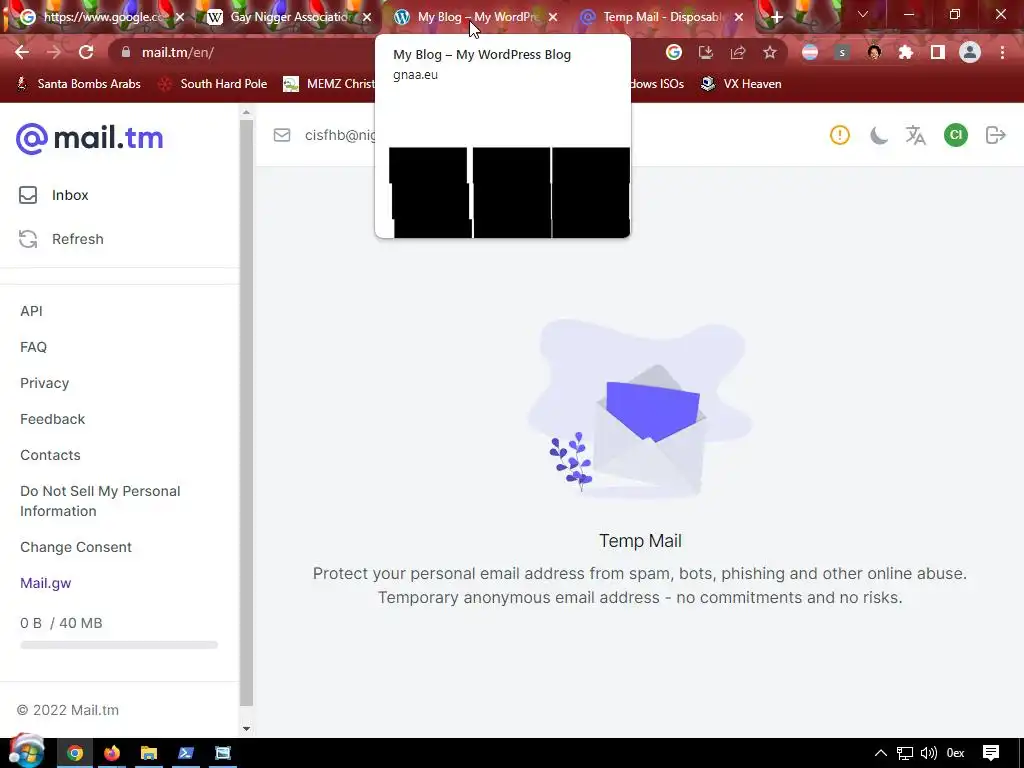Close the My Blog WordPress tab
This screenshot has height=768, width=1024.
tap(553, 17)
